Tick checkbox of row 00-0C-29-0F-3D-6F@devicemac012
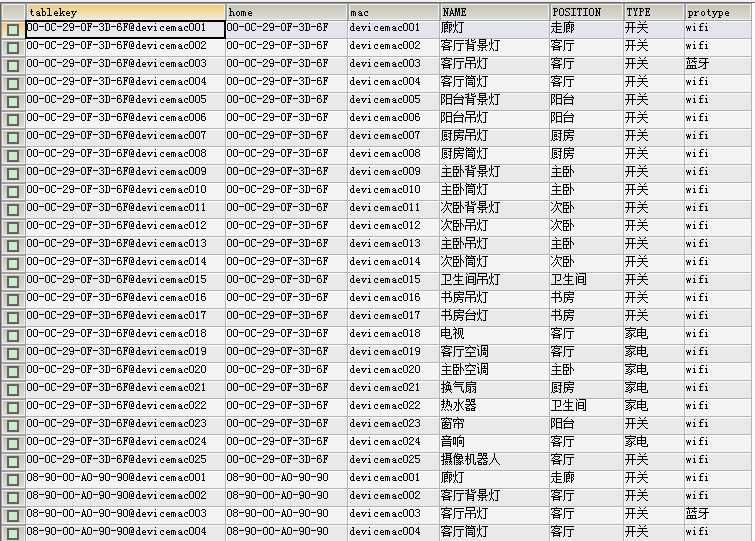The height and width of the screenshot is (541, 755). (13, 228)
